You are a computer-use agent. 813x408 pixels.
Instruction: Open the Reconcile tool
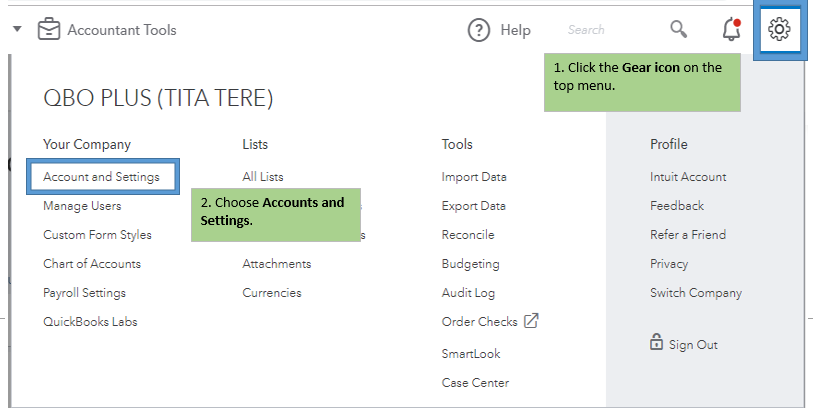click(x=468, y=235)
